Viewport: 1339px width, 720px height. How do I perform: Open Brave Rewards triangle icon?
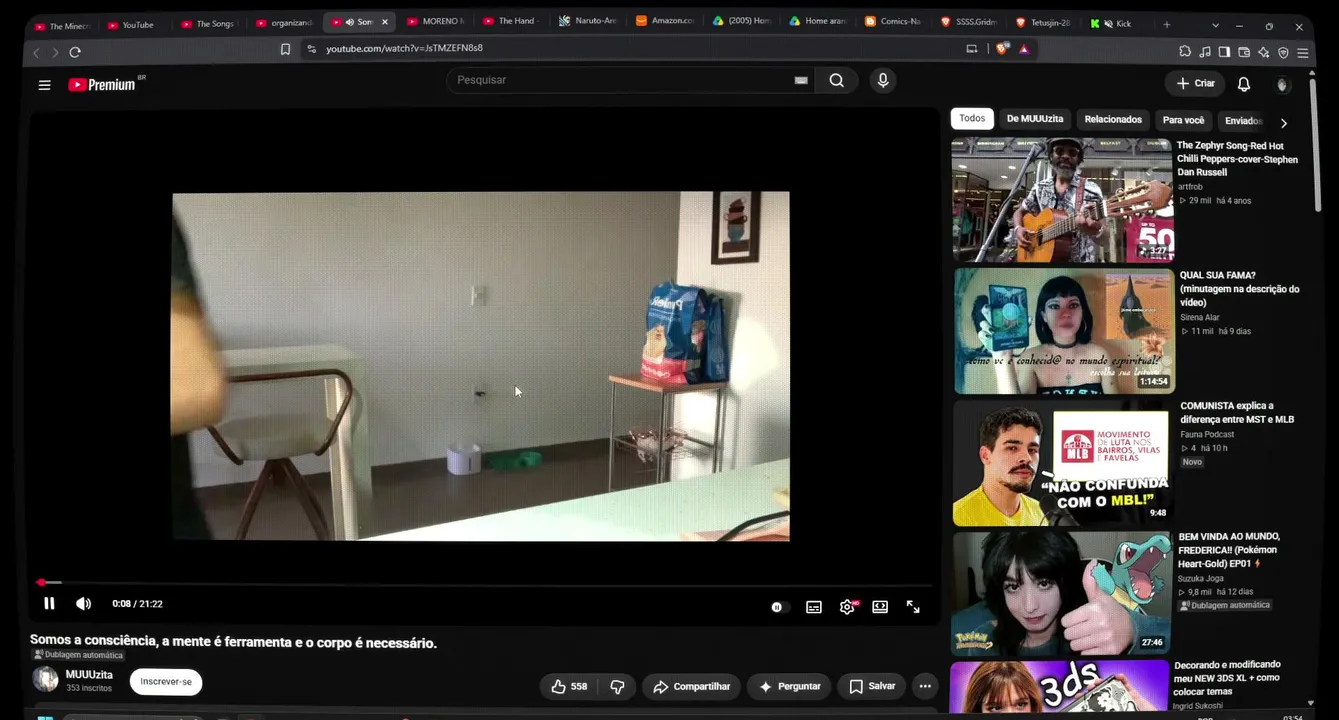(x=1024, y=49)
